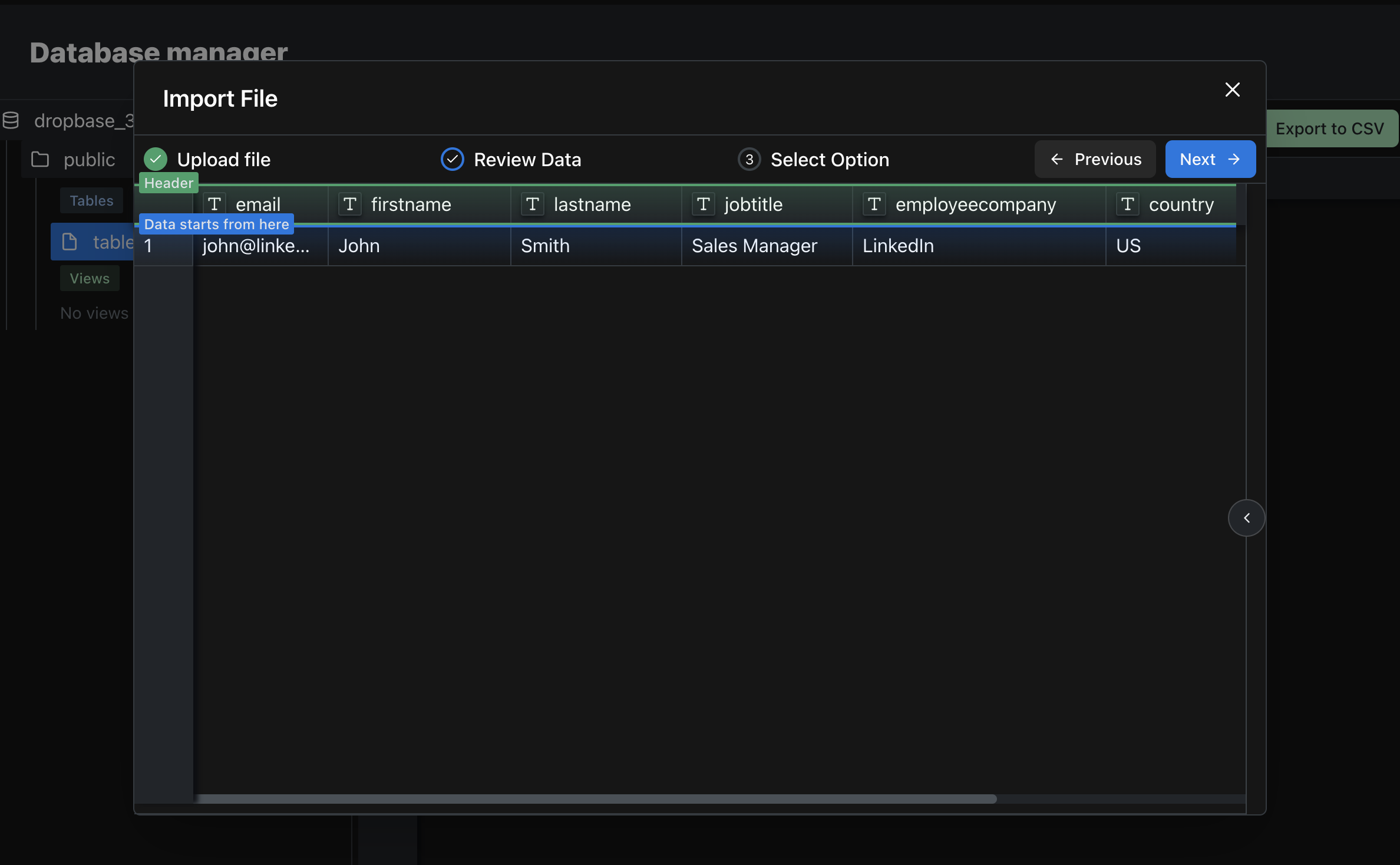Select row number 1 in the preview
Screen dimensions: 1400x865
click(x=148, y=246)
